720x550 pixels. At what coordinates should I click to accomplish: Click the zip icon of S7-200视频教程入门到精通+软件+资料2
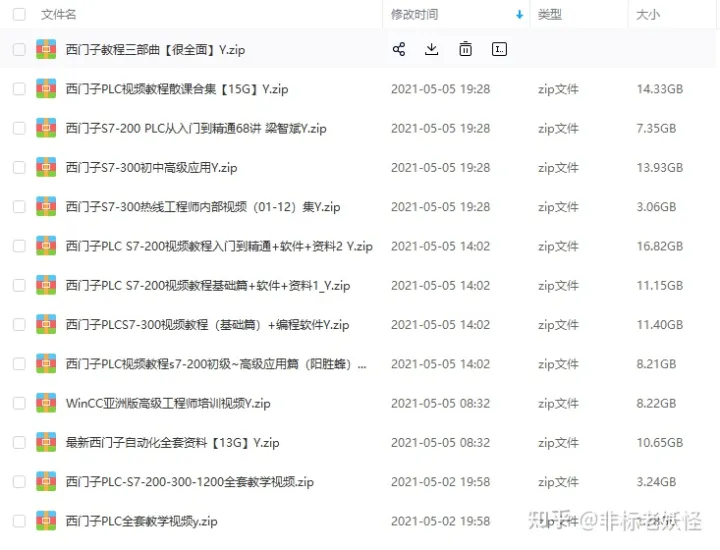[x=46, y=246]
